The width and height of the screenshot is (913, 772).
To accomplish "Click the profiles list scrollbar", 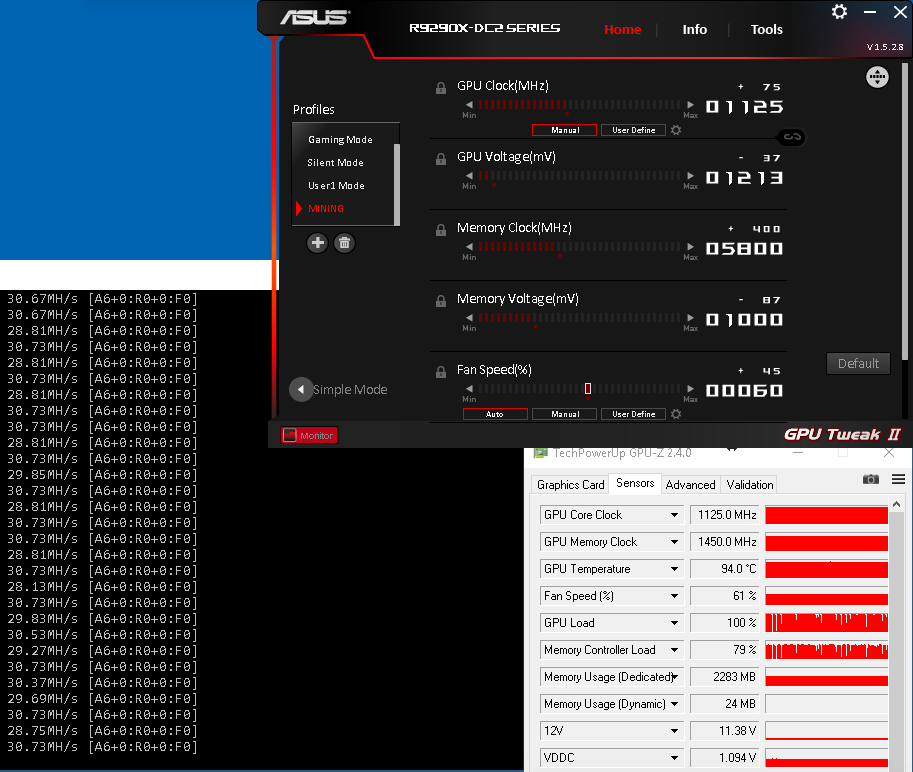I will [x=397, y=184].
